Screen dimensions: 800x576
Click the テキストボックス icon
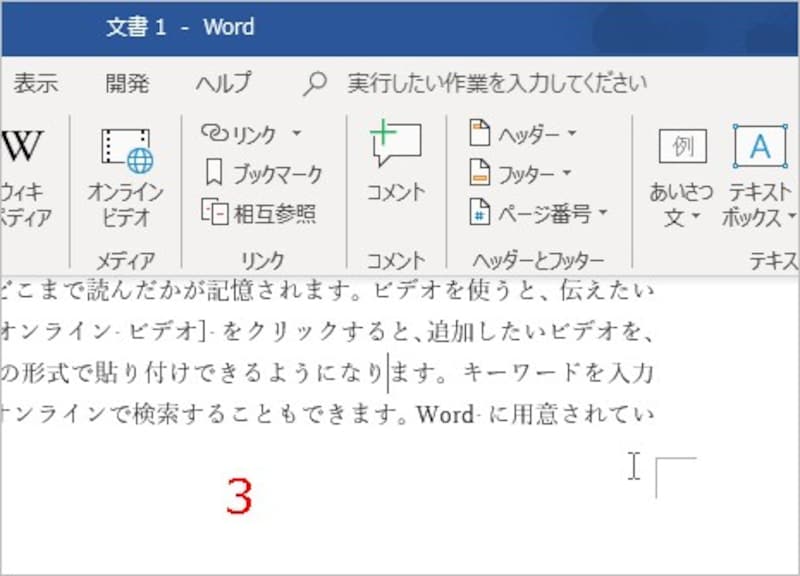(x=760, y=146)
